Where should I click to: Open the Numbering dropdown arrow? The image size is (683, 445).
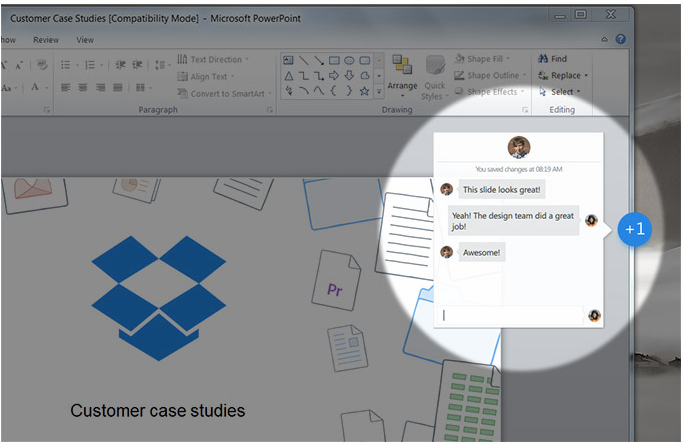tap(101, 65)
